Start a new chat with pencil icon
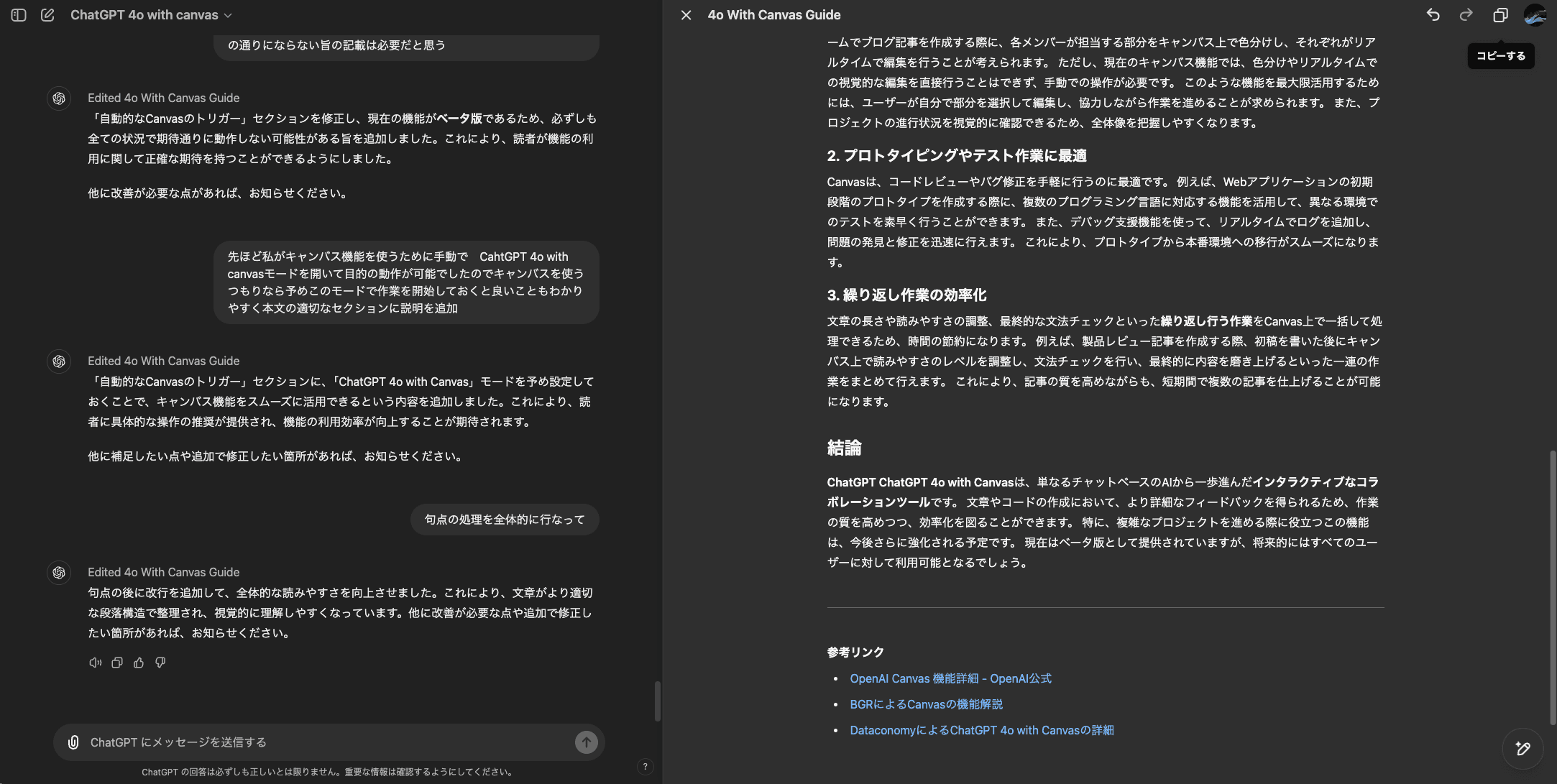 click(x=47, y=15)
